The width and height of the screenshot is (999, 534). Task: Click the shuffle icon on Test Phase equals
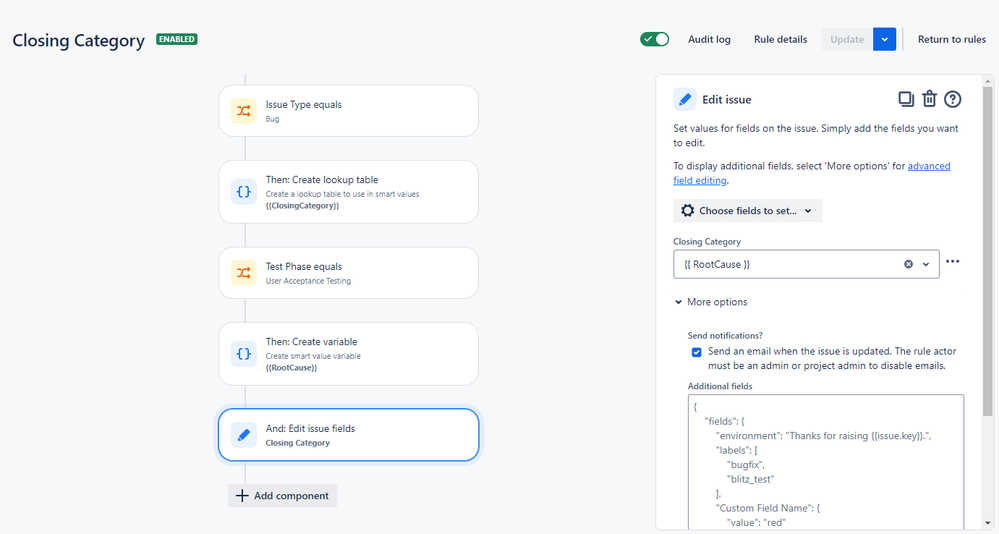click(x=243, y=273)
